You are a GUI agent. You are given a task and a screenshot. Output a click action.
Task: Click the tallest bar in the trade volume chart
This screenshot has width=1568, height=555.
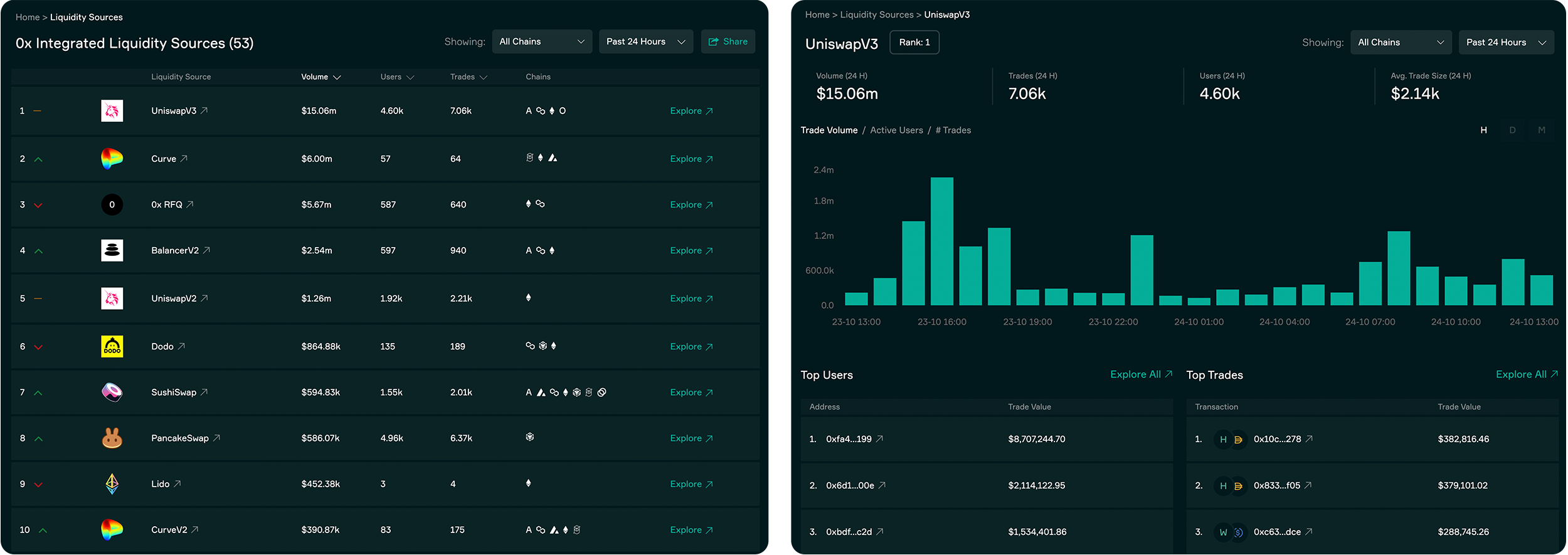tap(941, 241)
